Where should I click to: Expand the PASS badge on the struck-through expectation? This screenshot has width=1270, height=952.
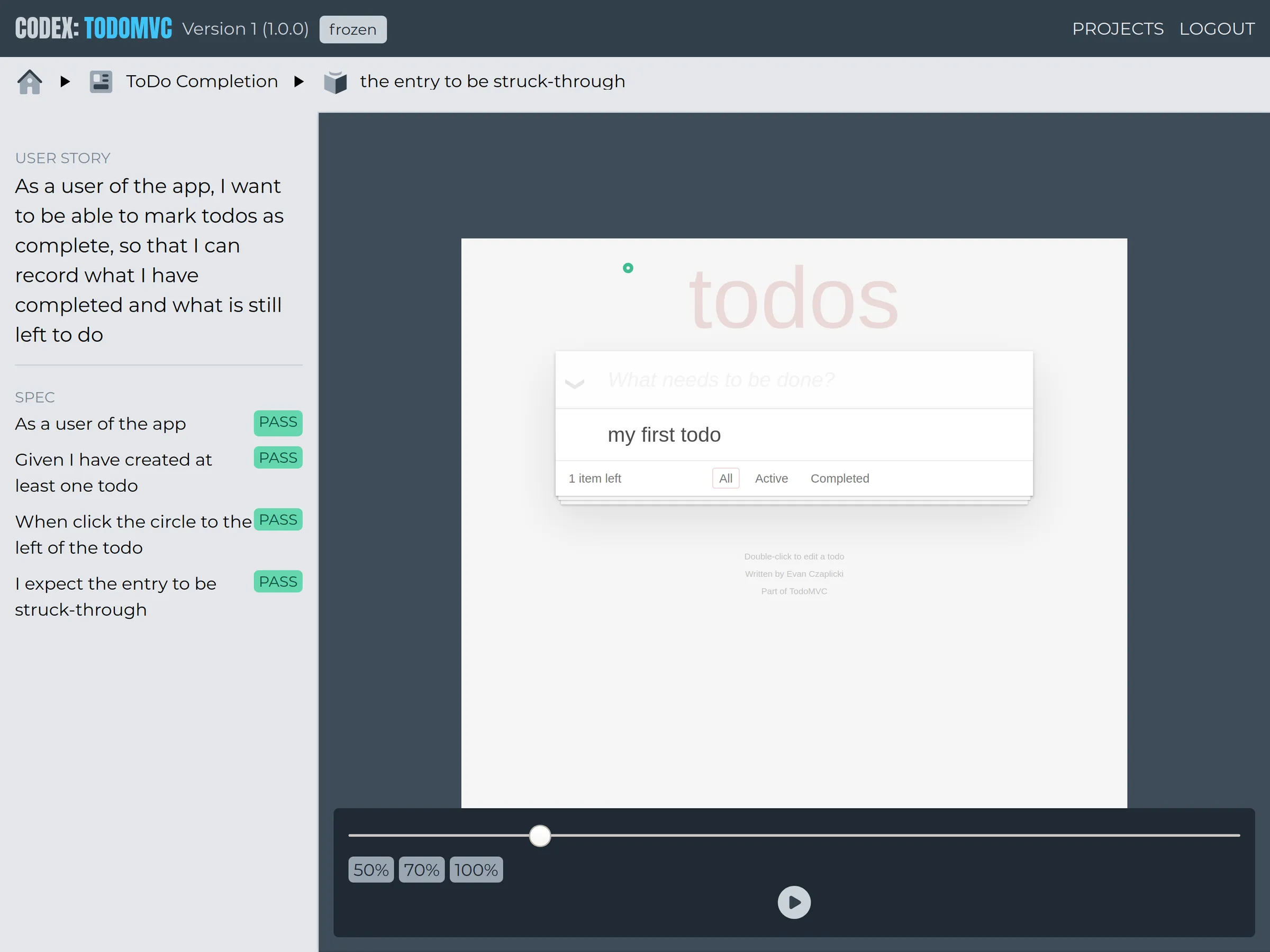277,581
